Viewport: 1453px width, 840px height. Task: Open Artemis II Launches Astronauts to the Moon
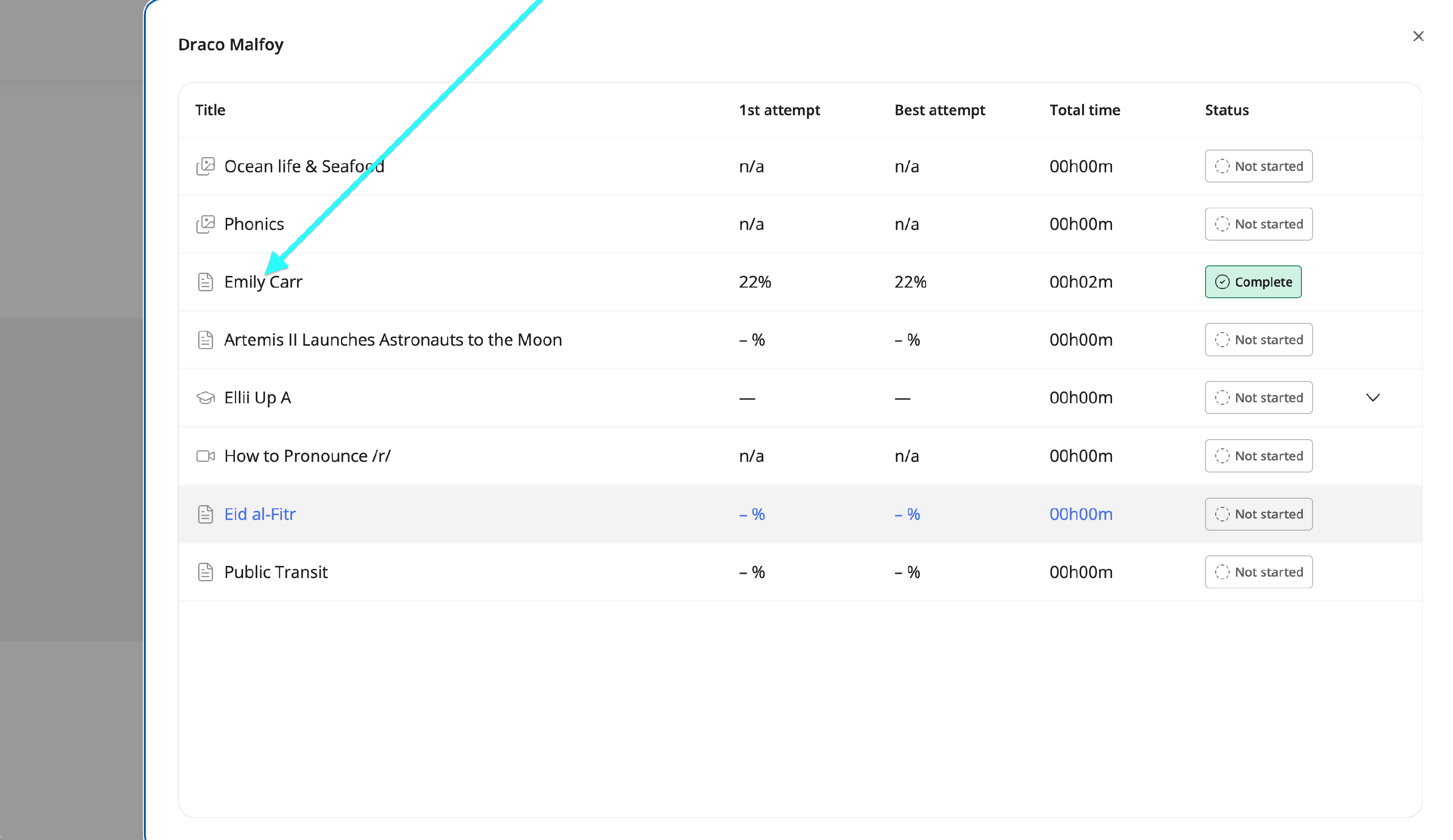[x=393, y=339]
